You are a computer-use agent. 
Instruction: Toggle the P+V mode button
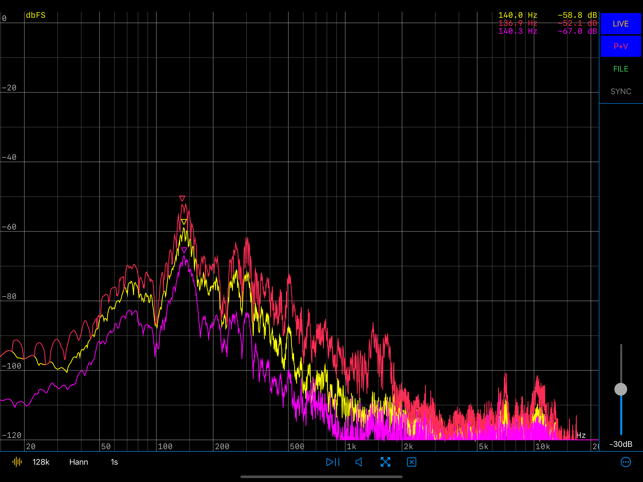[620, 46]
